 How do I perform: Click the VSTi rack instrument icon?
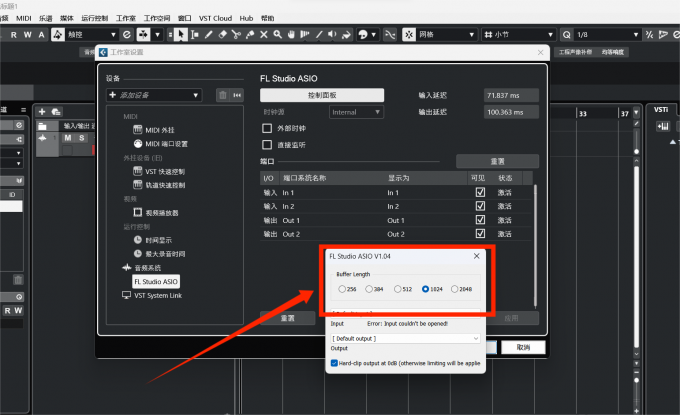pos(662,126)
